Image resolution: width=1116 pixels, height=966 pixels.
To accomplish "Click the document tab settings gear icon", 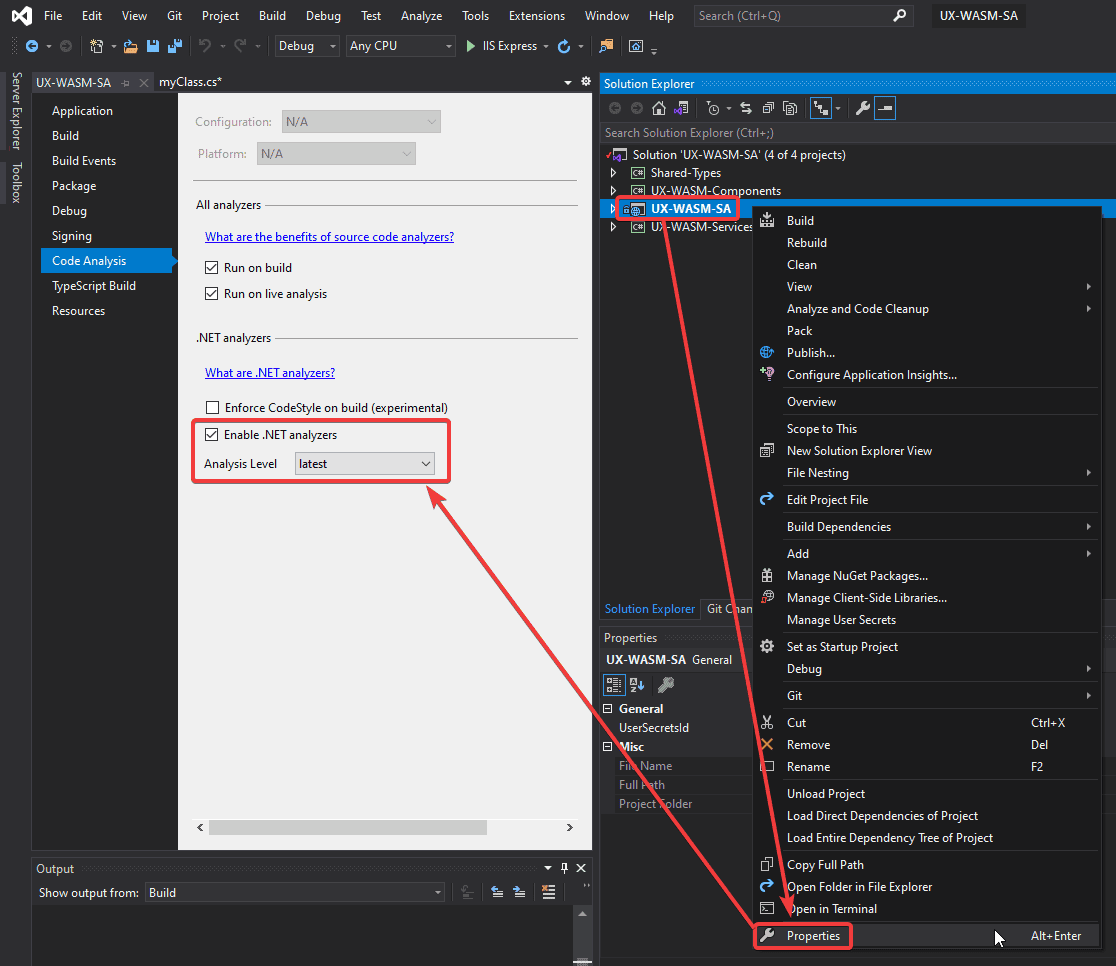I will [x=586, y=82].
